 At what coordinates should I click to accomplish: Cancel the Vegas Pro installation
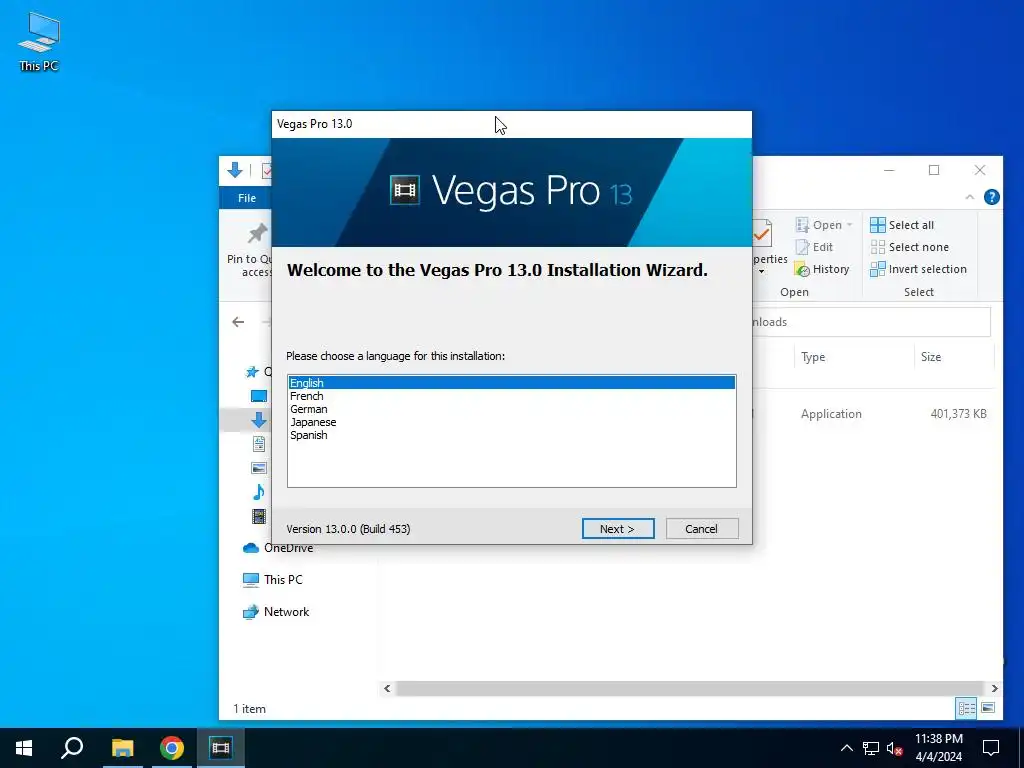click(702, 529)
